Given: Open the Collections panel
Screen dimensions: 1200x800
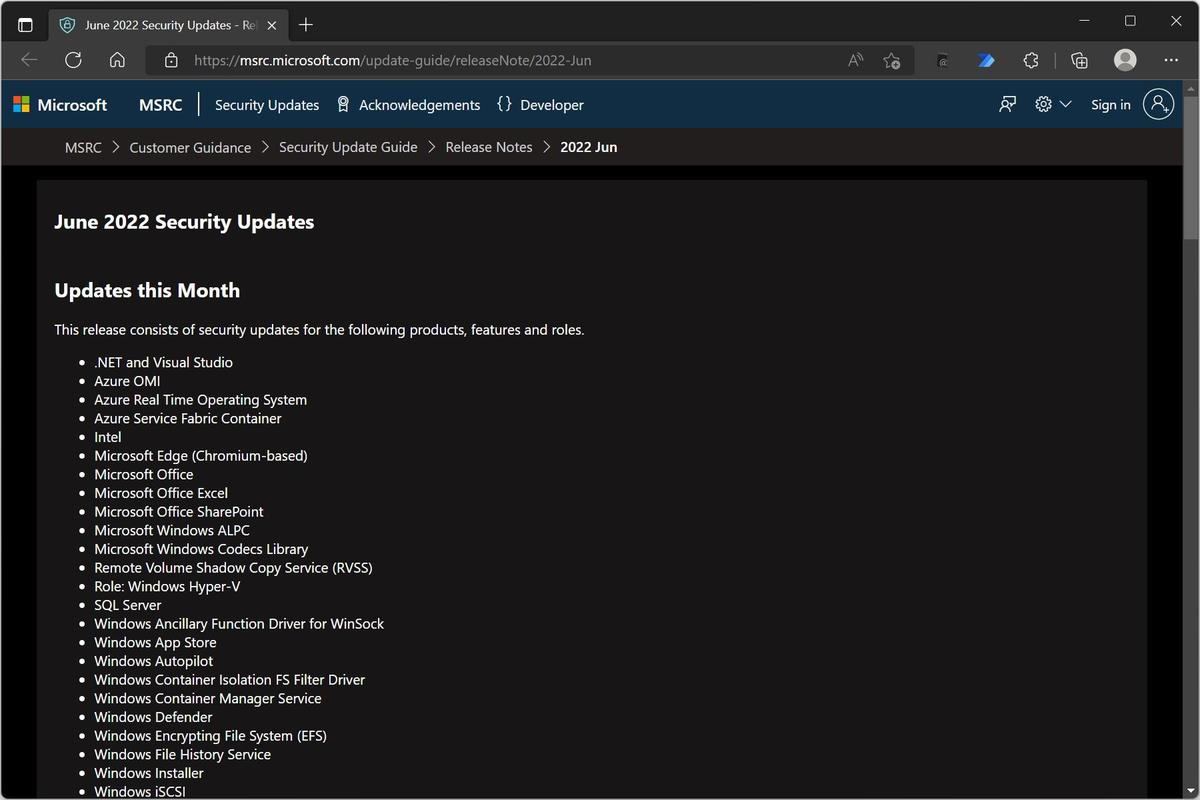Looking at the screenshot, I should [x=1079, y=60].
